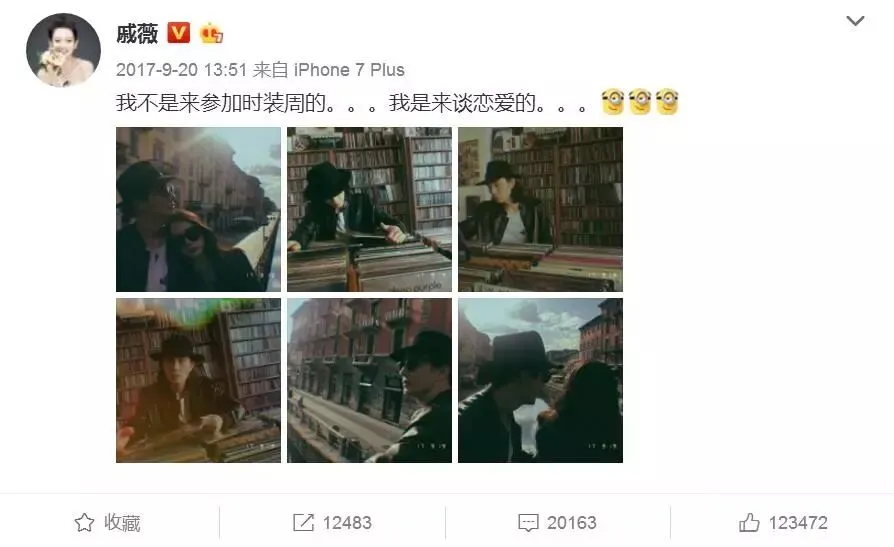
Task: Open the post timestamp 2017-9-20 13:51
Action: click(x=181, y=70)
